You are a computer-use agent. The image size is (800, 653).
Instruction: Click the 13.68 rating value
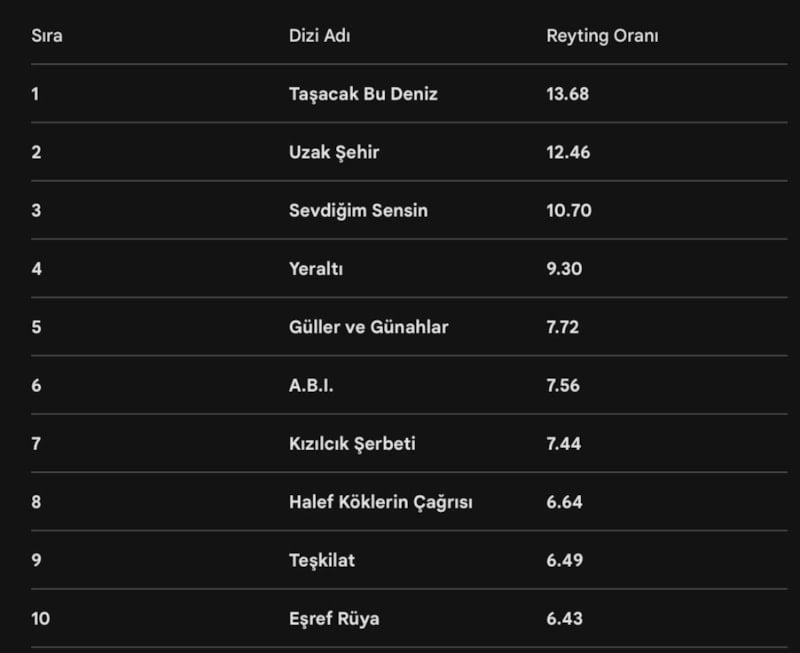point(568,94)
